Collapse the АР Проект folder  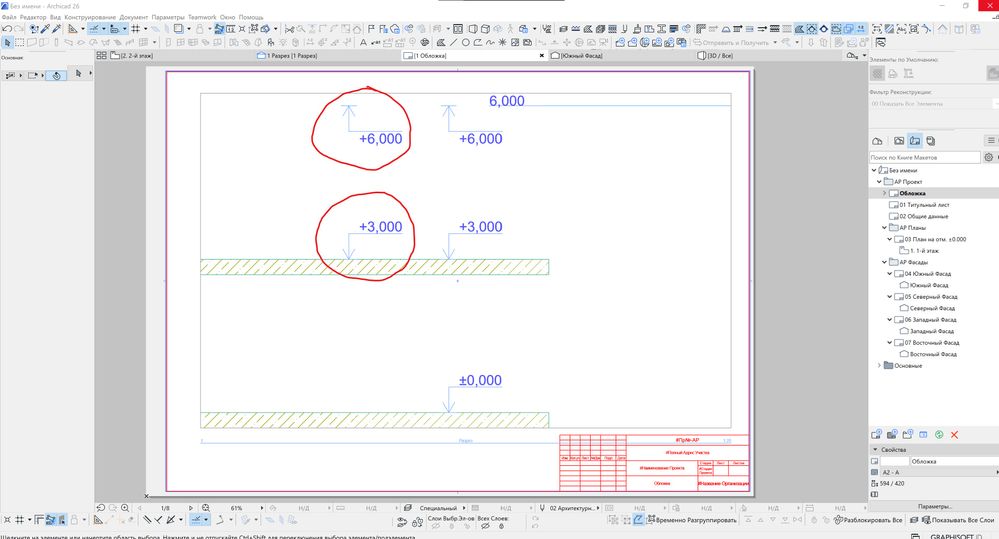879,182
